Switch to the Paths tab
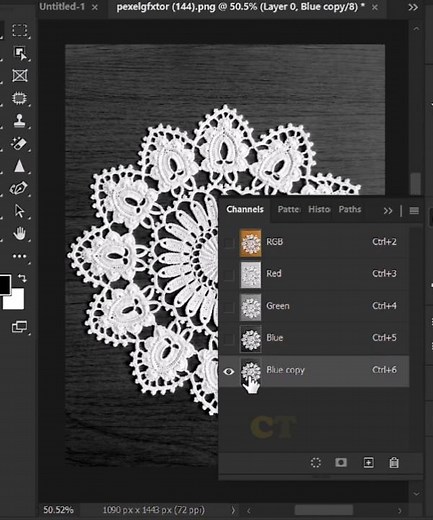Image resolution: width=433 pixels, height=520 pixels. (x=350, y=209)
